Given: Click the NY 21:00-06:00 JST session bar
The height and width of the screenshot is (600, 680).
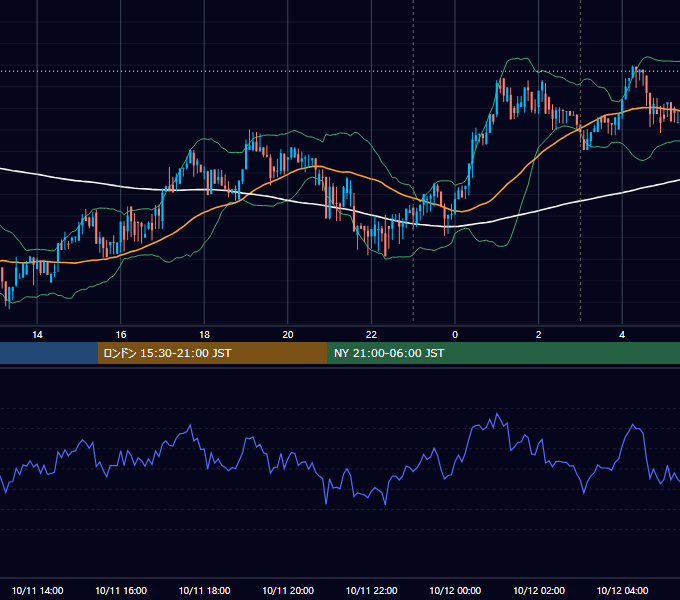Looking at the screenshot, I should point(503,353).
